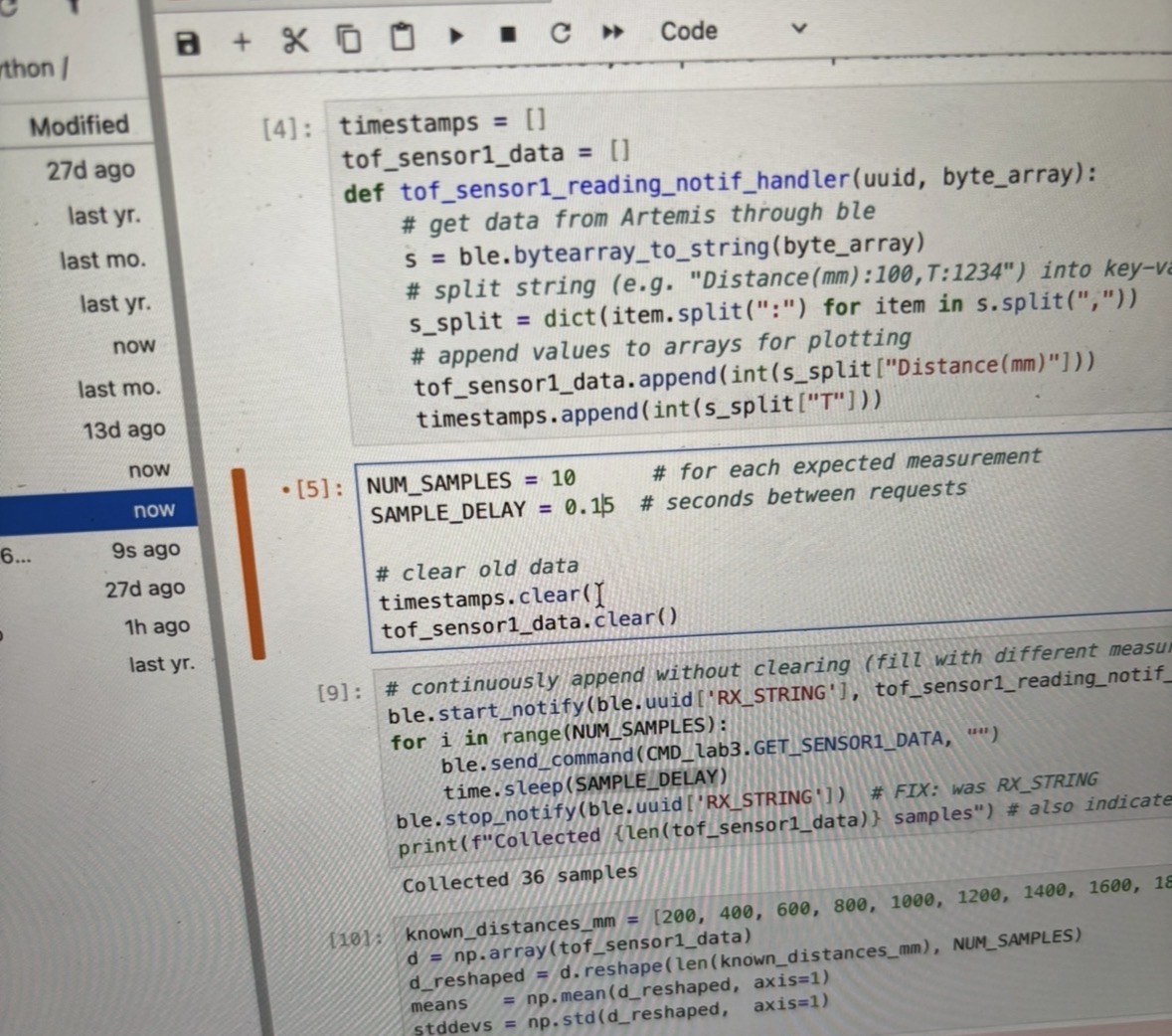Select the file modified 13d ago
This screenshot has width=1172, height=1036.
(123, 430)
